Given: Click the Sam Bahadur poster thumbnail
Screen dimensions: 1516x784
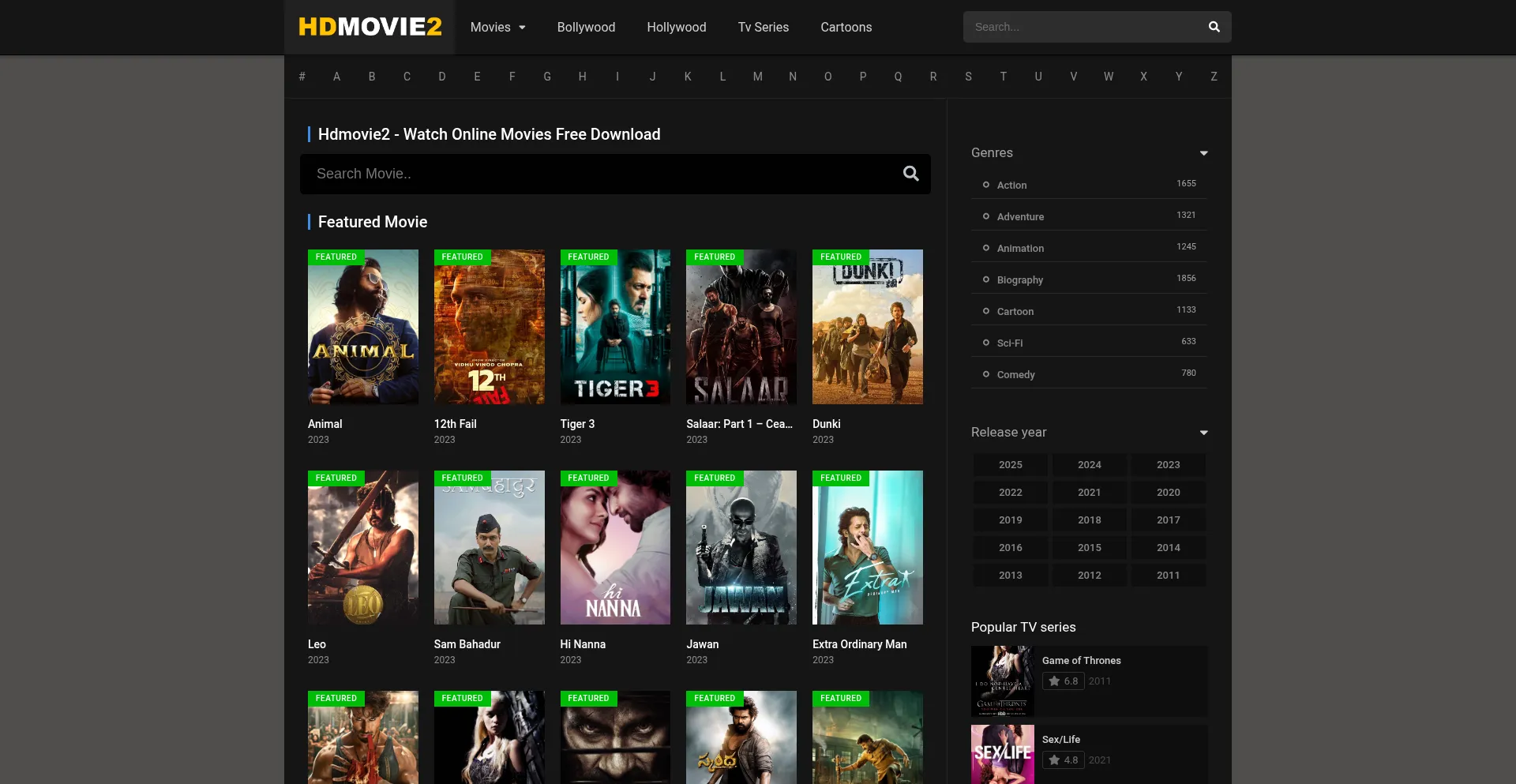Looking at the screenshot, I should coord(489,547).
